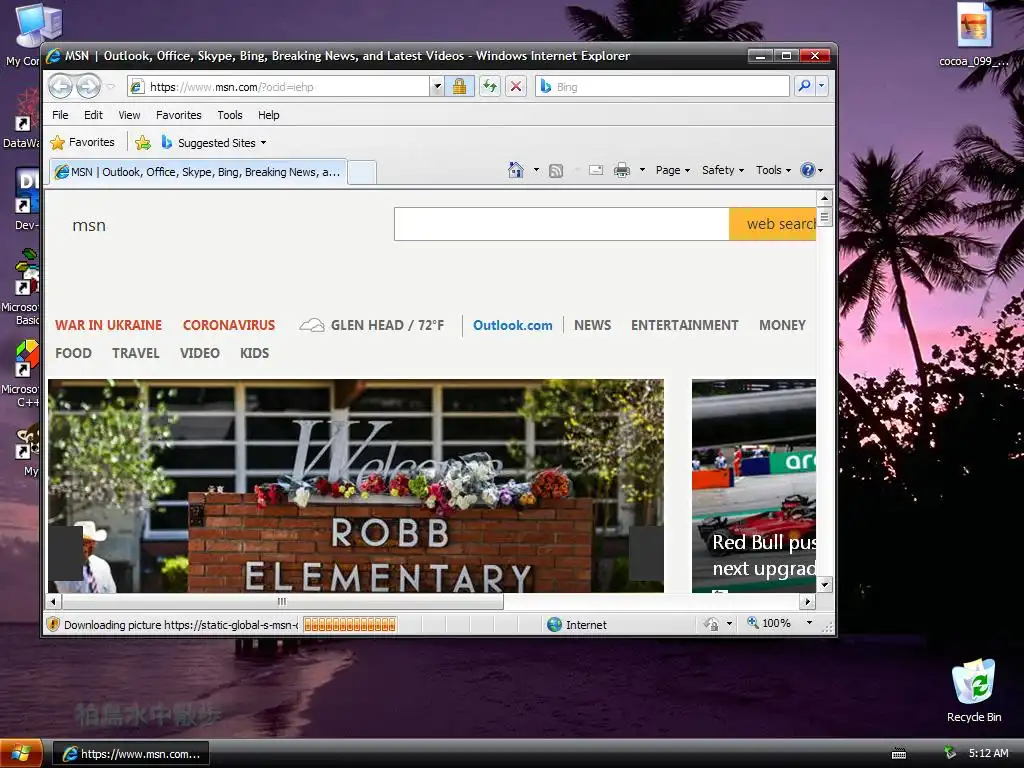Image resolution: width=1024 pixels, height=768 pixels.
Task: Click the security lock icon
Action: click(460, 86)
